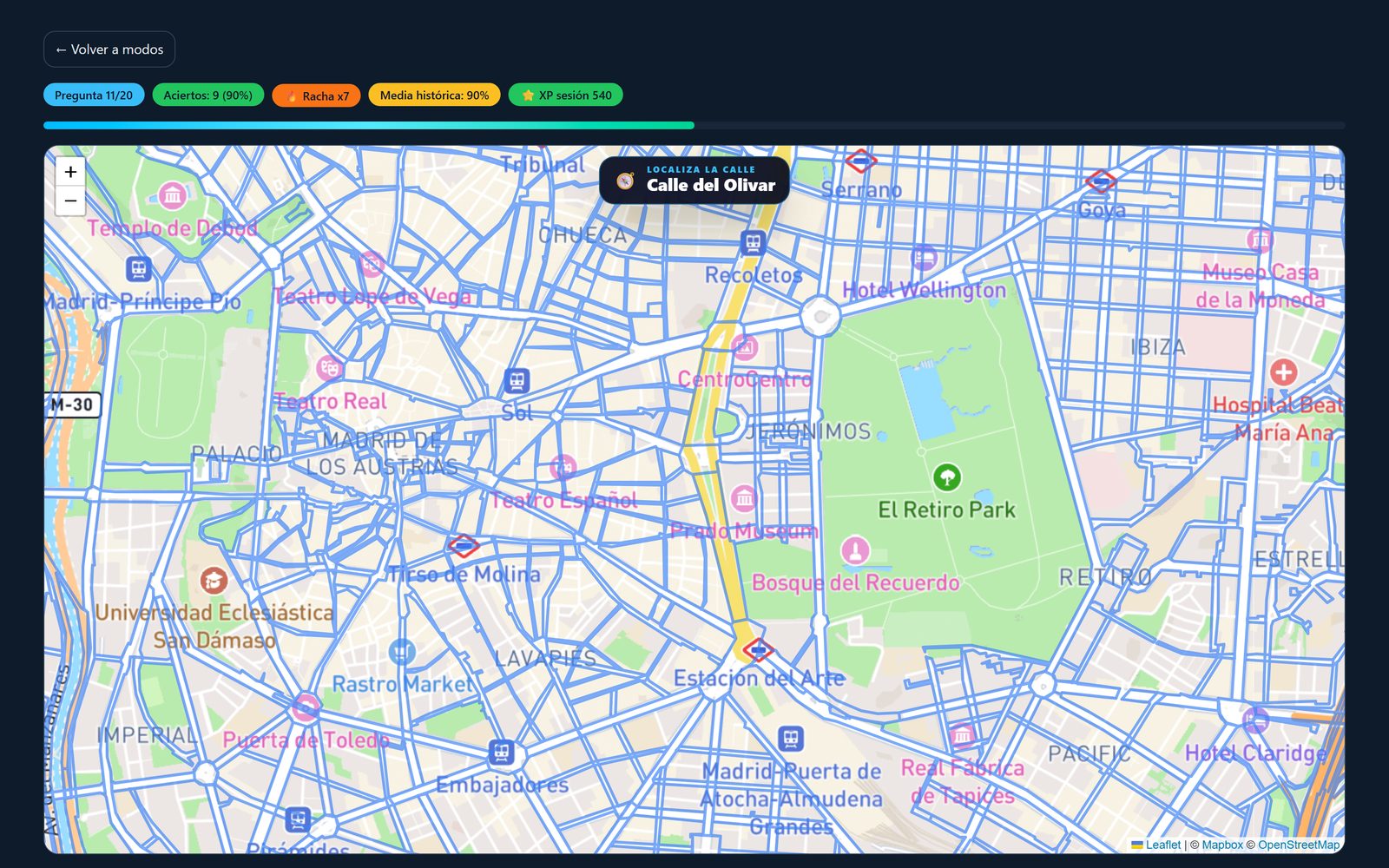Click the El Retiro Park lake
The height and width of the screenshot is (868, 1389).
tap(927, 402)
